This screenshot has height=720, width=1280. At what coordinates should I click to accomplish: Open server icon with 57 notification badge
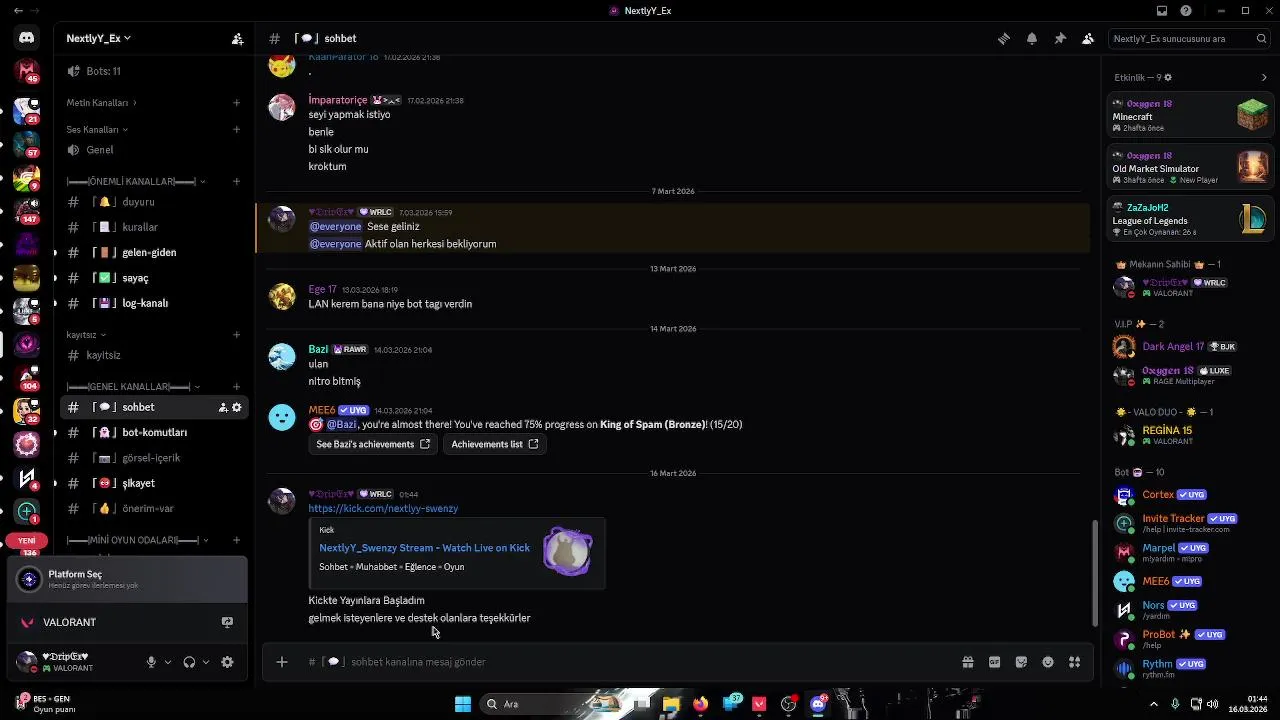pos(27,145)
